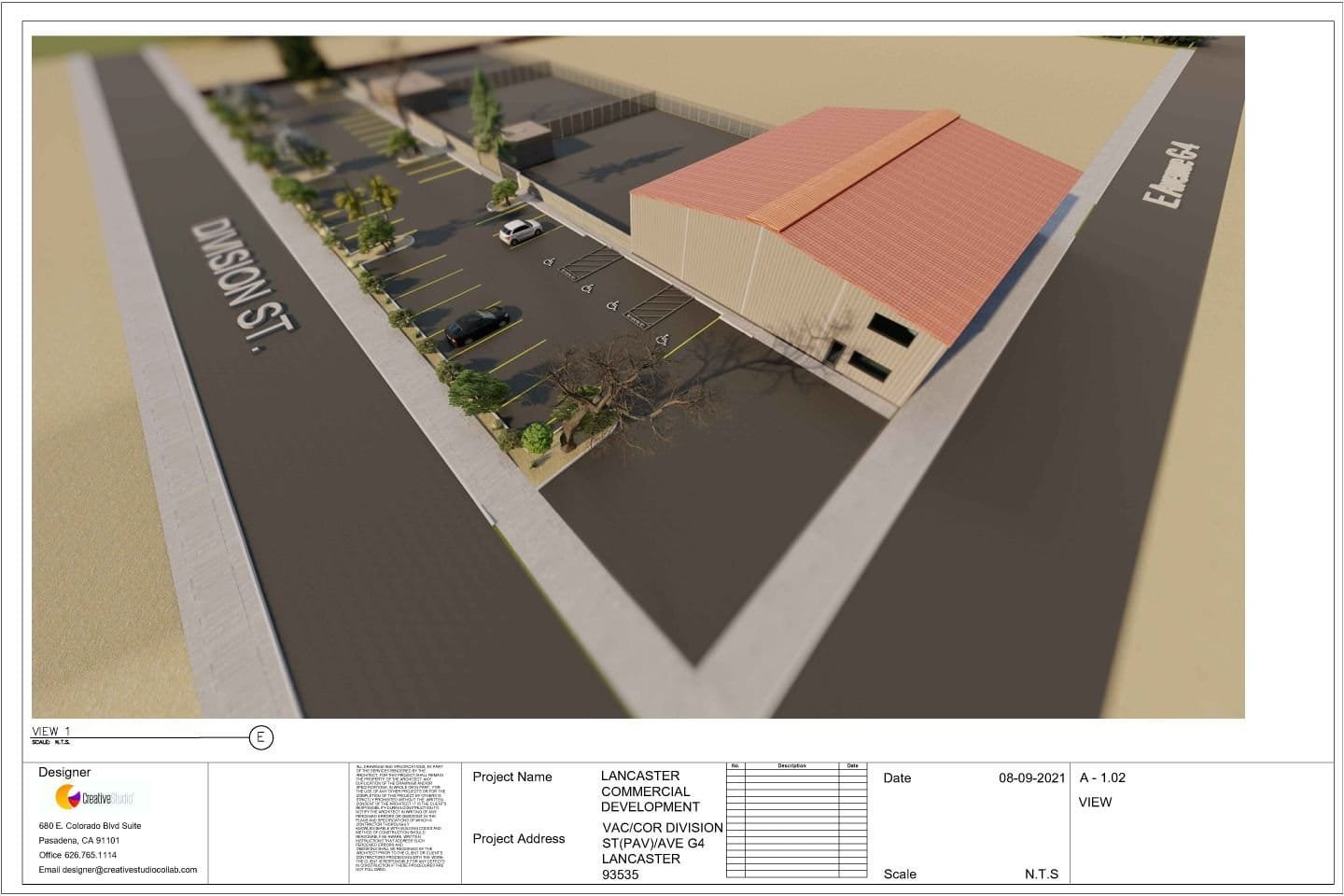Click the Creative Studio logo

coord(95,798)
